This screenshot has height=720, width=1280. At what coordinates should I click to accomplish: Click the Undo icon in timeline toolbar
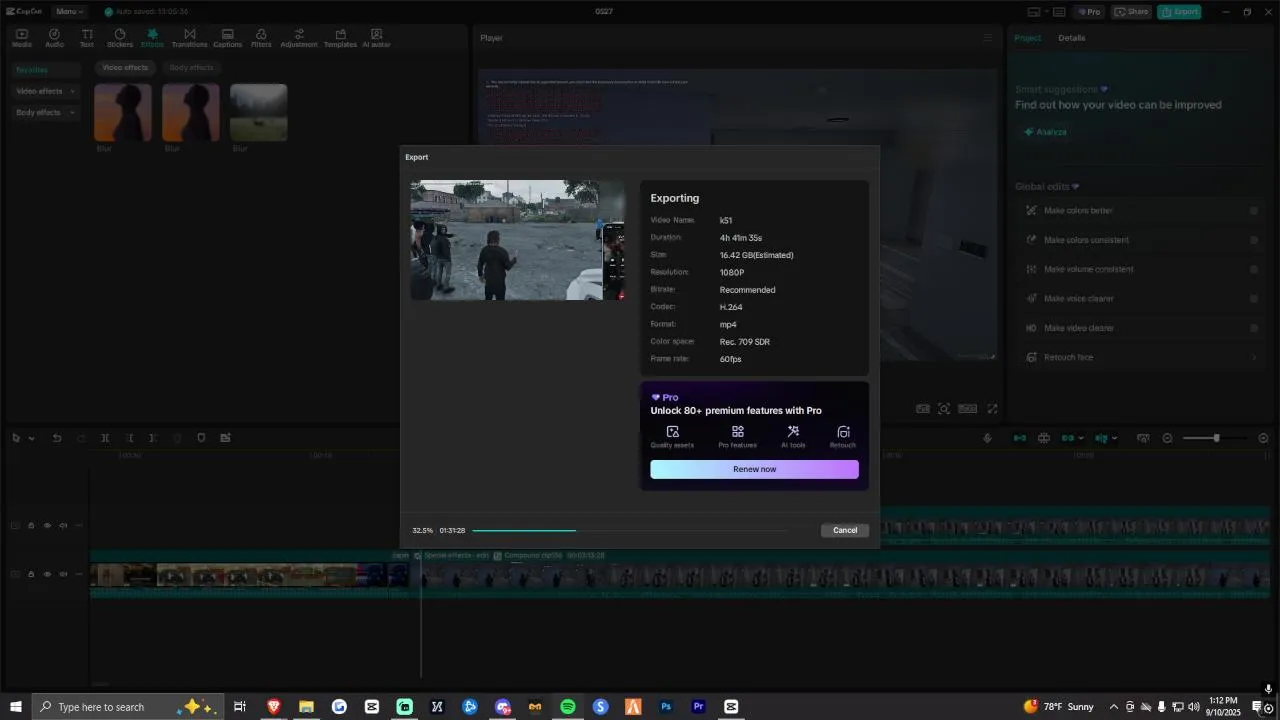(x=57, y=438)
